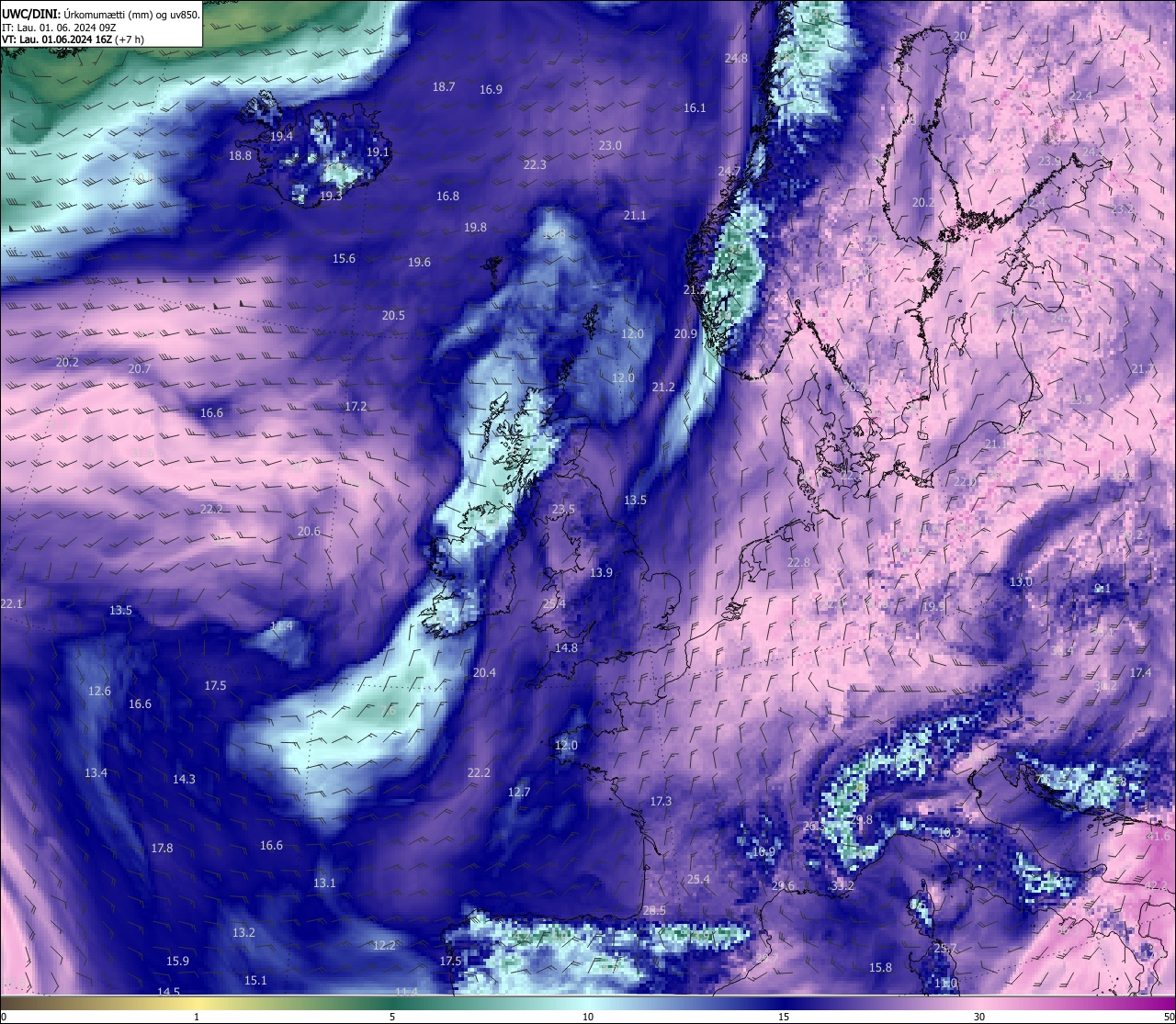Image resolution: width=1176 pixels, height=1024 pixels.
Task: Click the 13.2 value label
Action: pos(243,932)
